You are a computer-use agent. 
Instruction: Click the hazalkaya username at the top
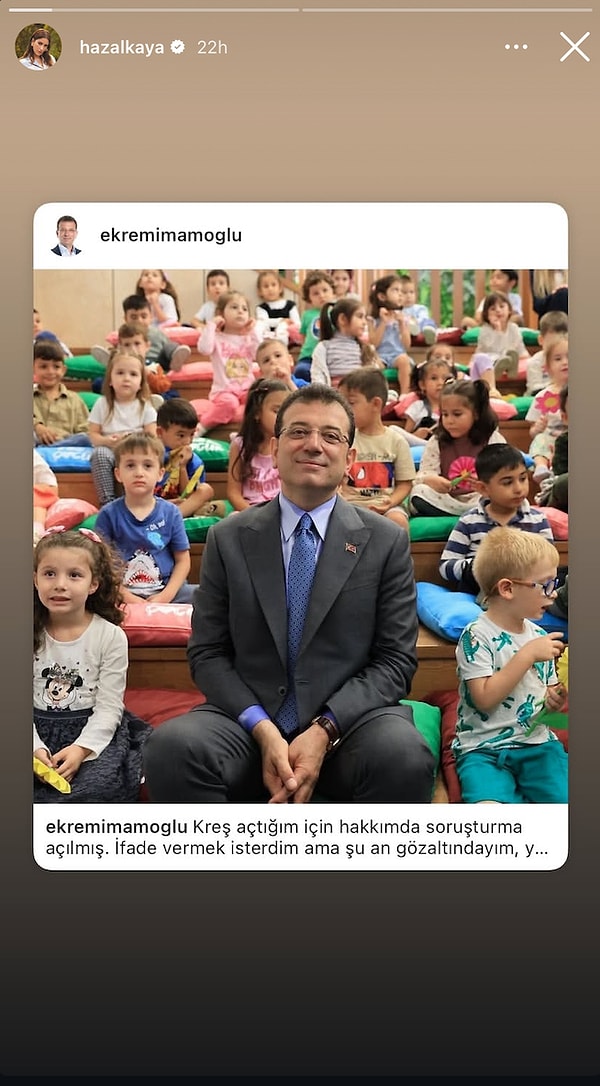click(x=122, y=47)
